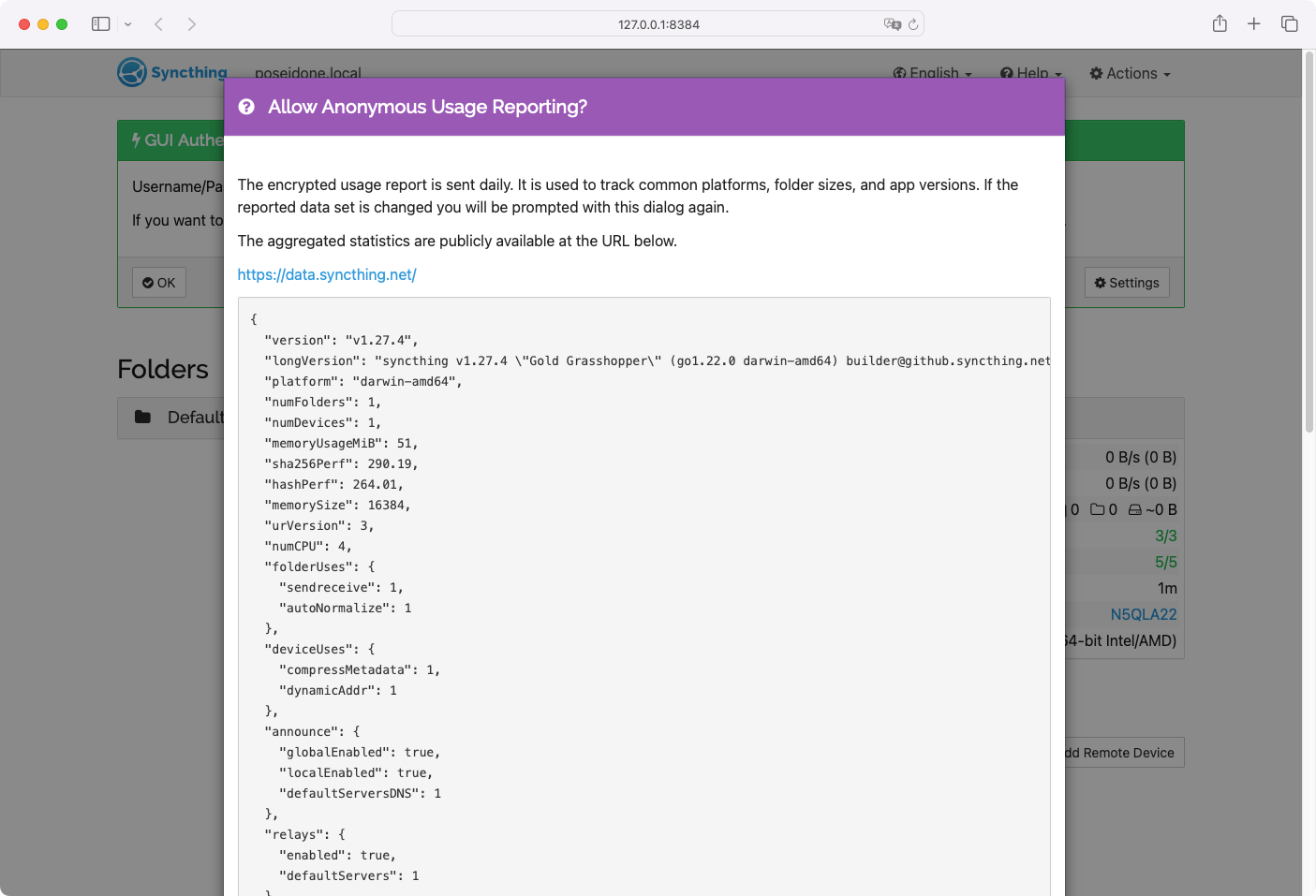Expand the English language dropdown
1316x896 pixels.
pos(933,74)
